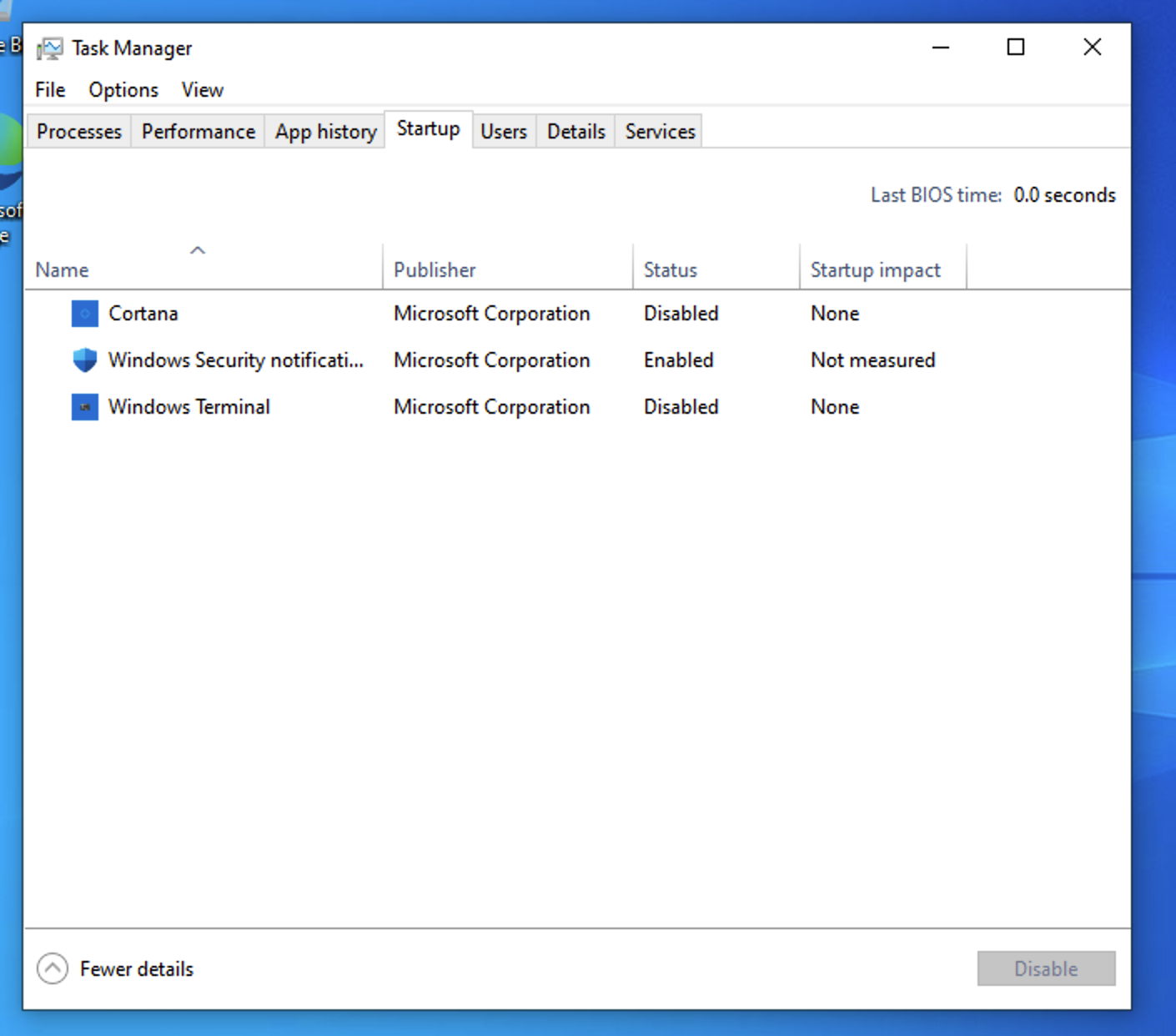Select the Windows Security notification row's Enabled status
The image size is (1176, 1036).
(x=678, y=360)
